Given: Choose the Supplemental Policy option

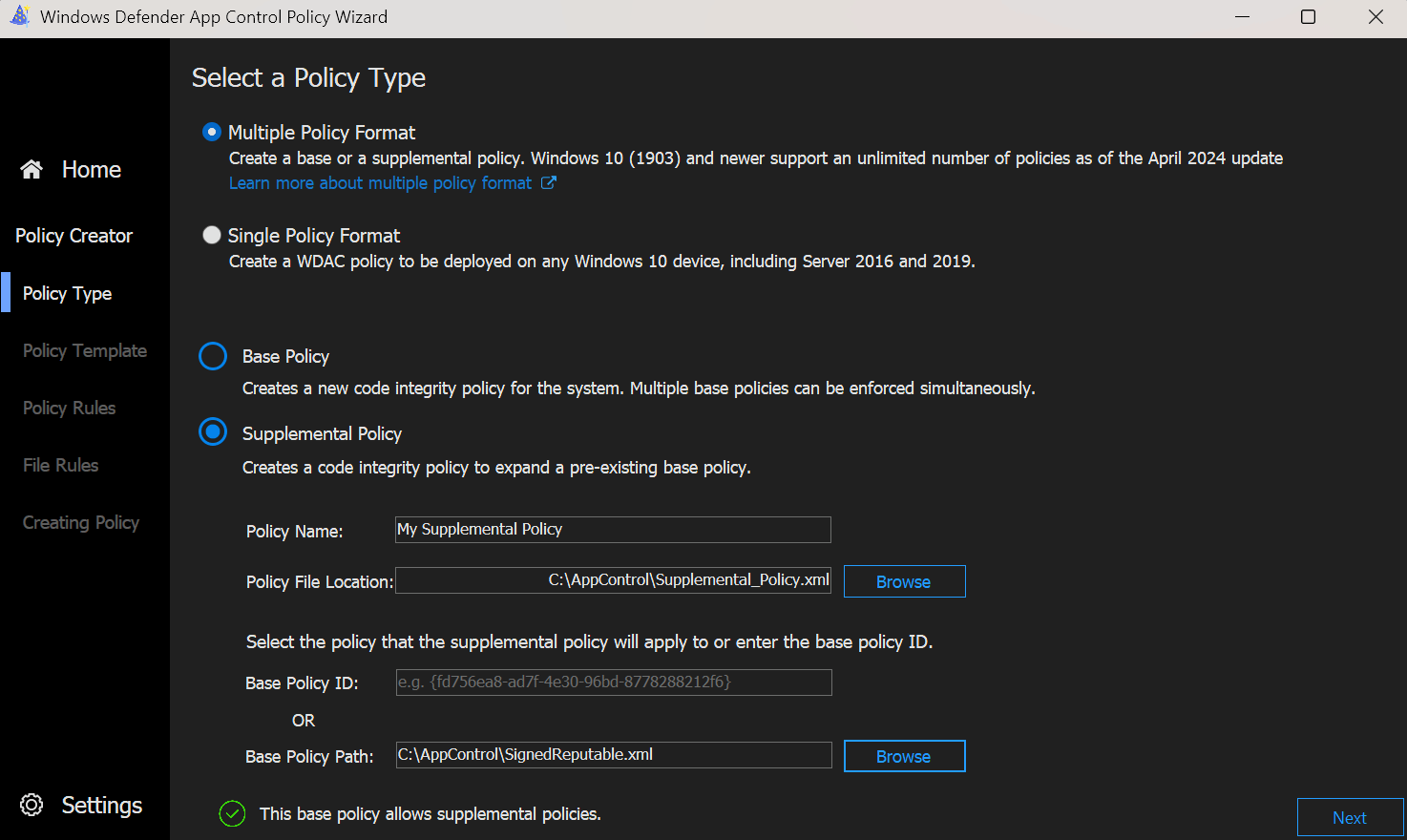Looking at the screenshot, I should click(x=213, y=432).
